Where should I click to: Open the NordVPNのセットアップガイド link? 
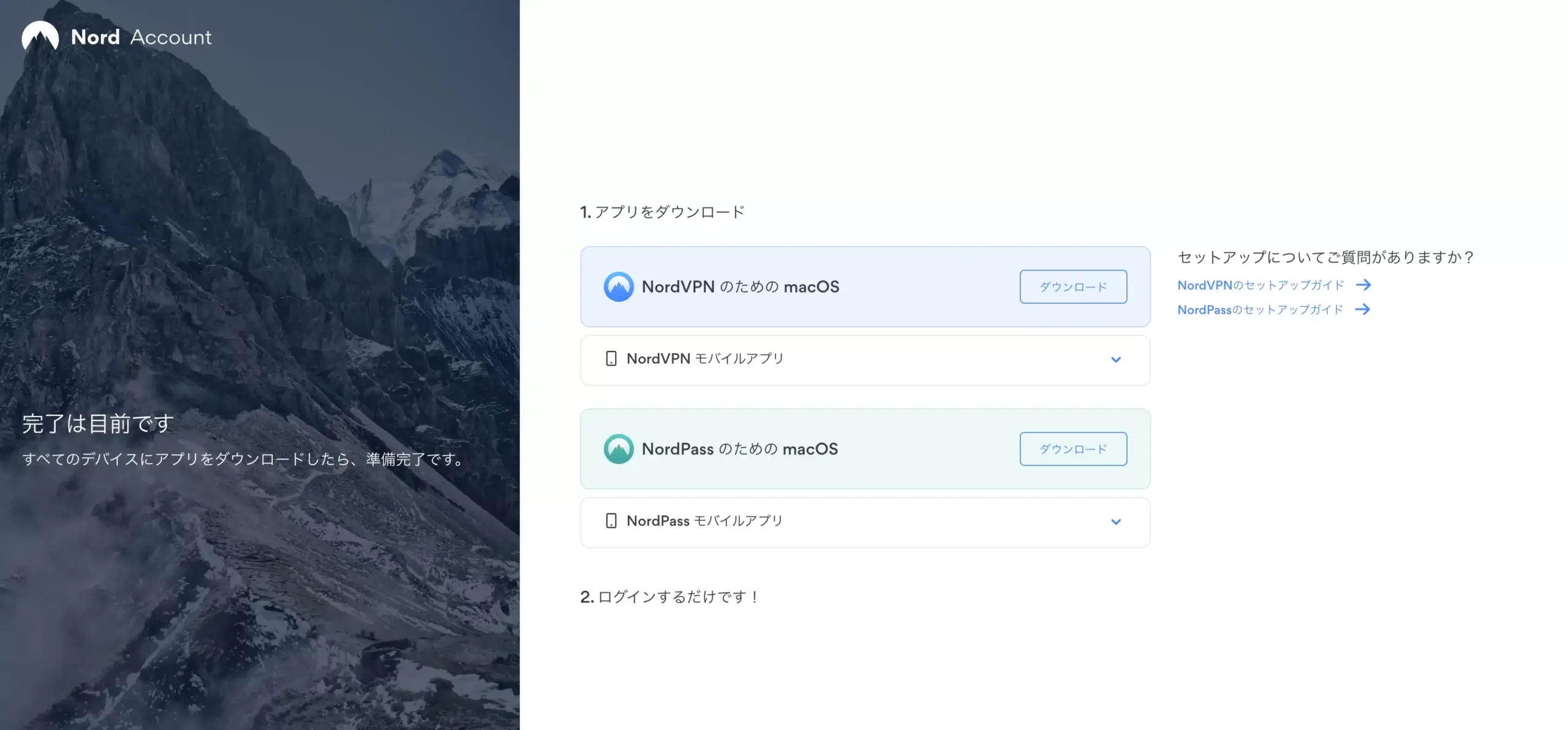pyautogui.click(x=1261, y=285)
